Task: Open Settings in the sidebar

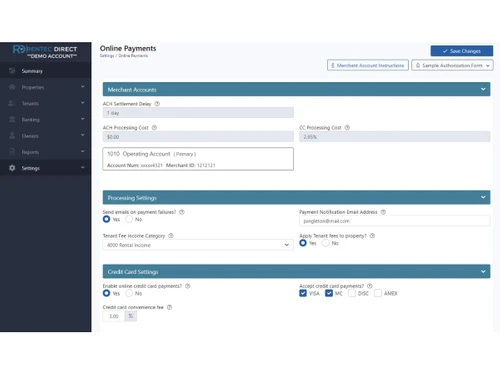Action: pos(46,168)
